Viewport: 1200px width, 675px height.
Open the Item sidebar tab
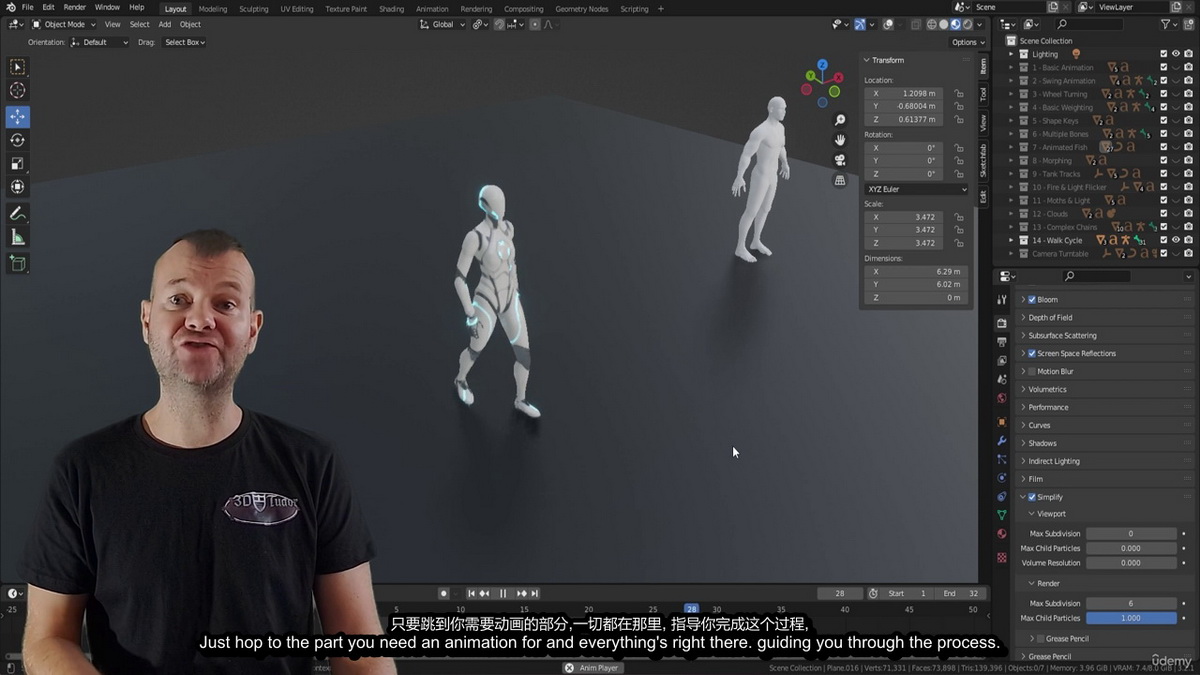click(x=983, y=66)
